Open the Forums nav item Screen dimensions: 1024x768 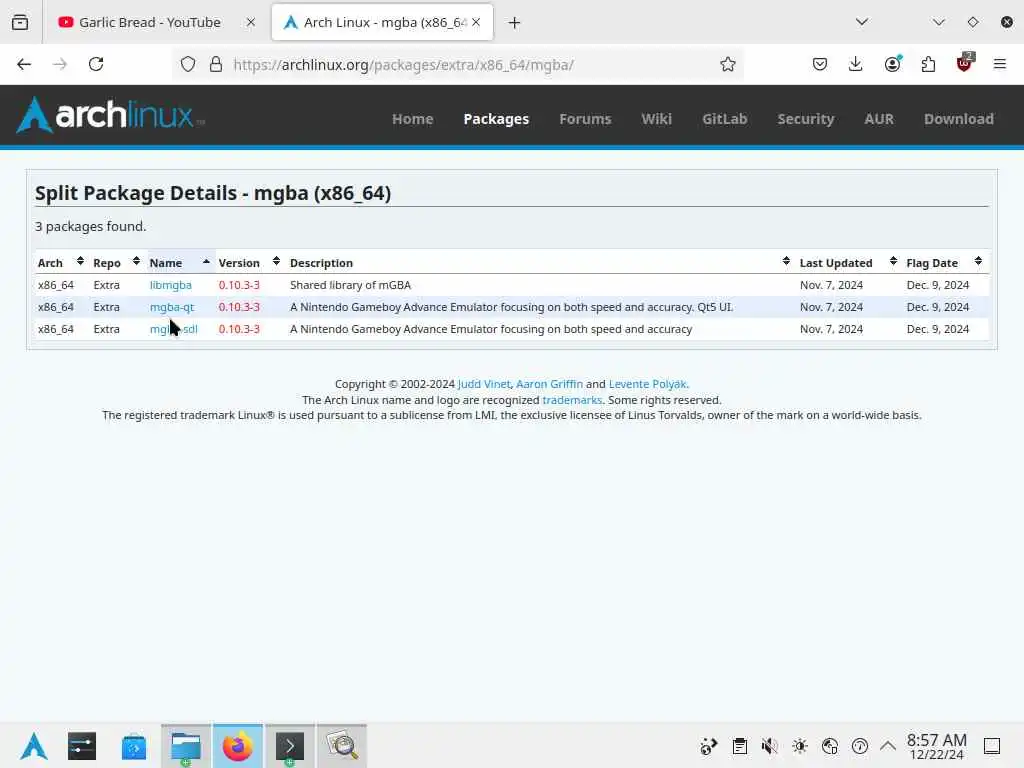(x=585, y=119)
